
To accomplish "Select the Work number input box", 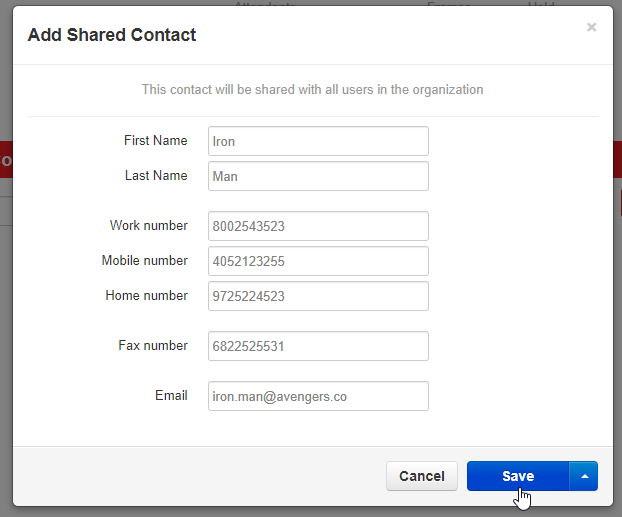I will click(318, 226).
